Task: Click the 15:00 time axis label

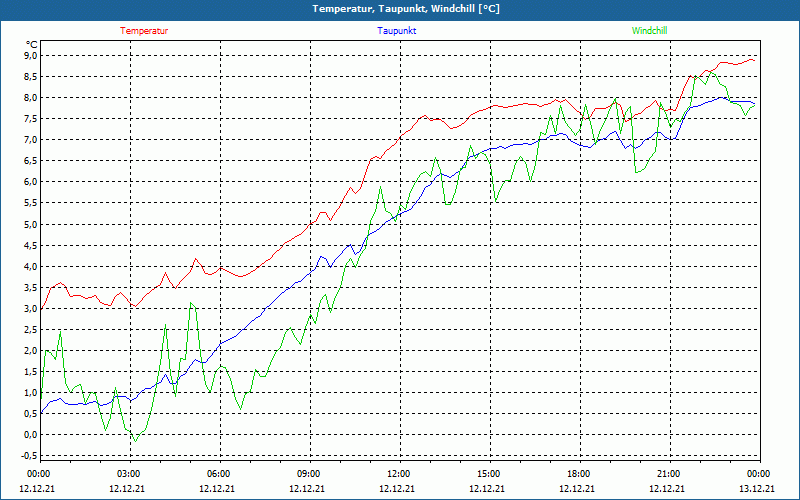Action: point(487,474)
